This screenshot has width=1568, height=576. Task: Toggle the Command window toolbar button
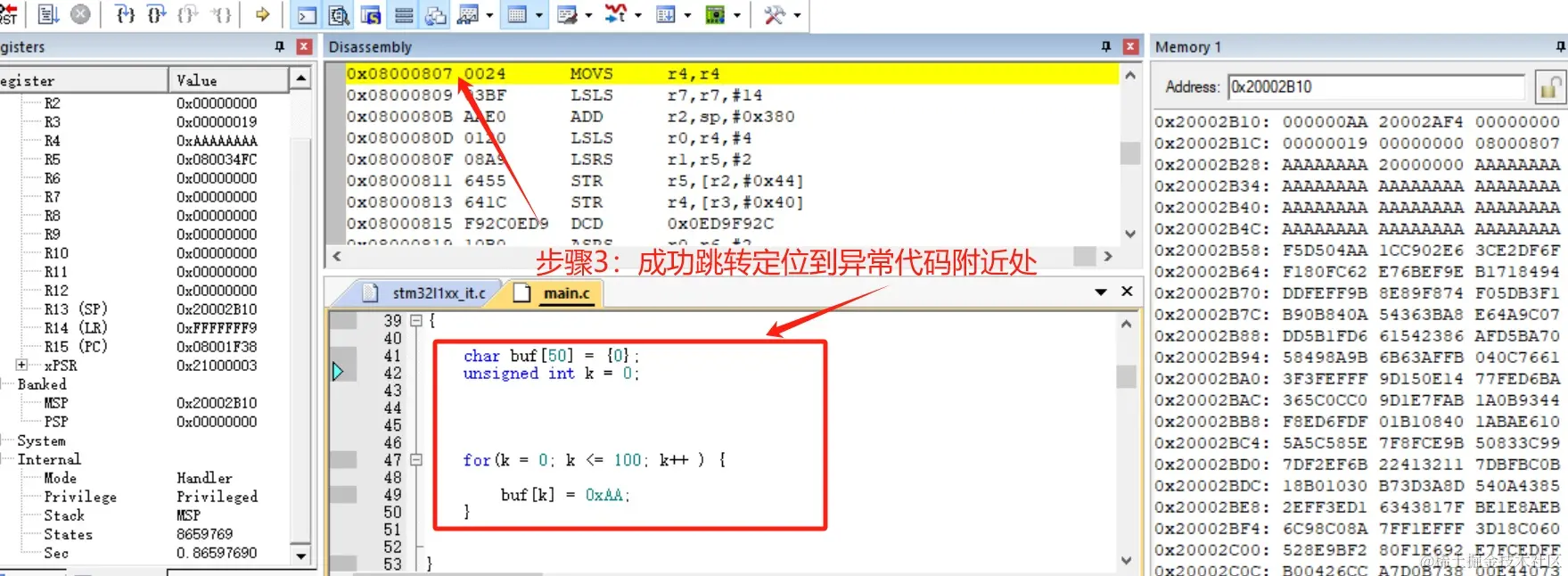point(307,15)
